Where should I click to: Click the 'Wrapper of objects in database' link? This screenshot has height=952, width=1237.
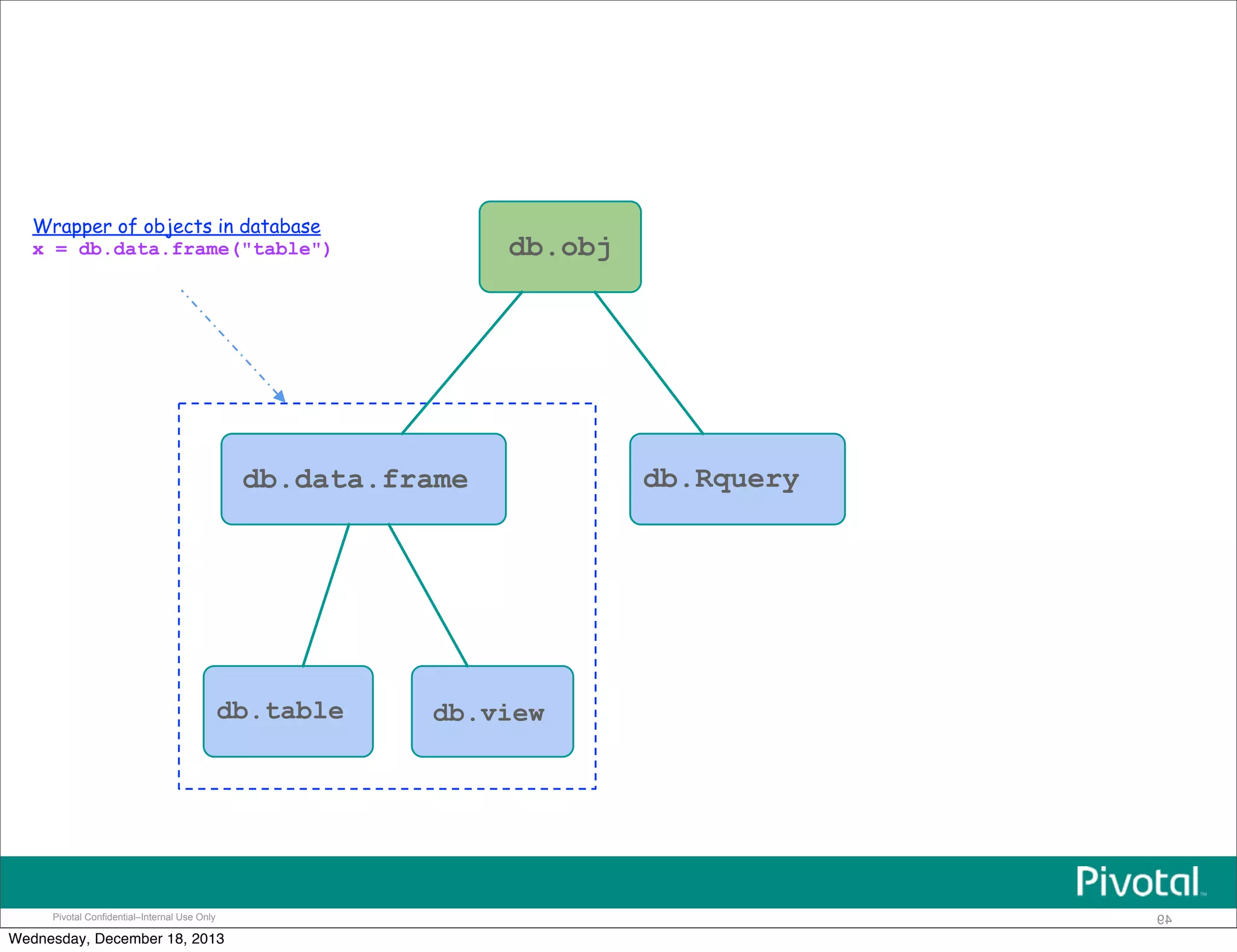coord(176,227)
